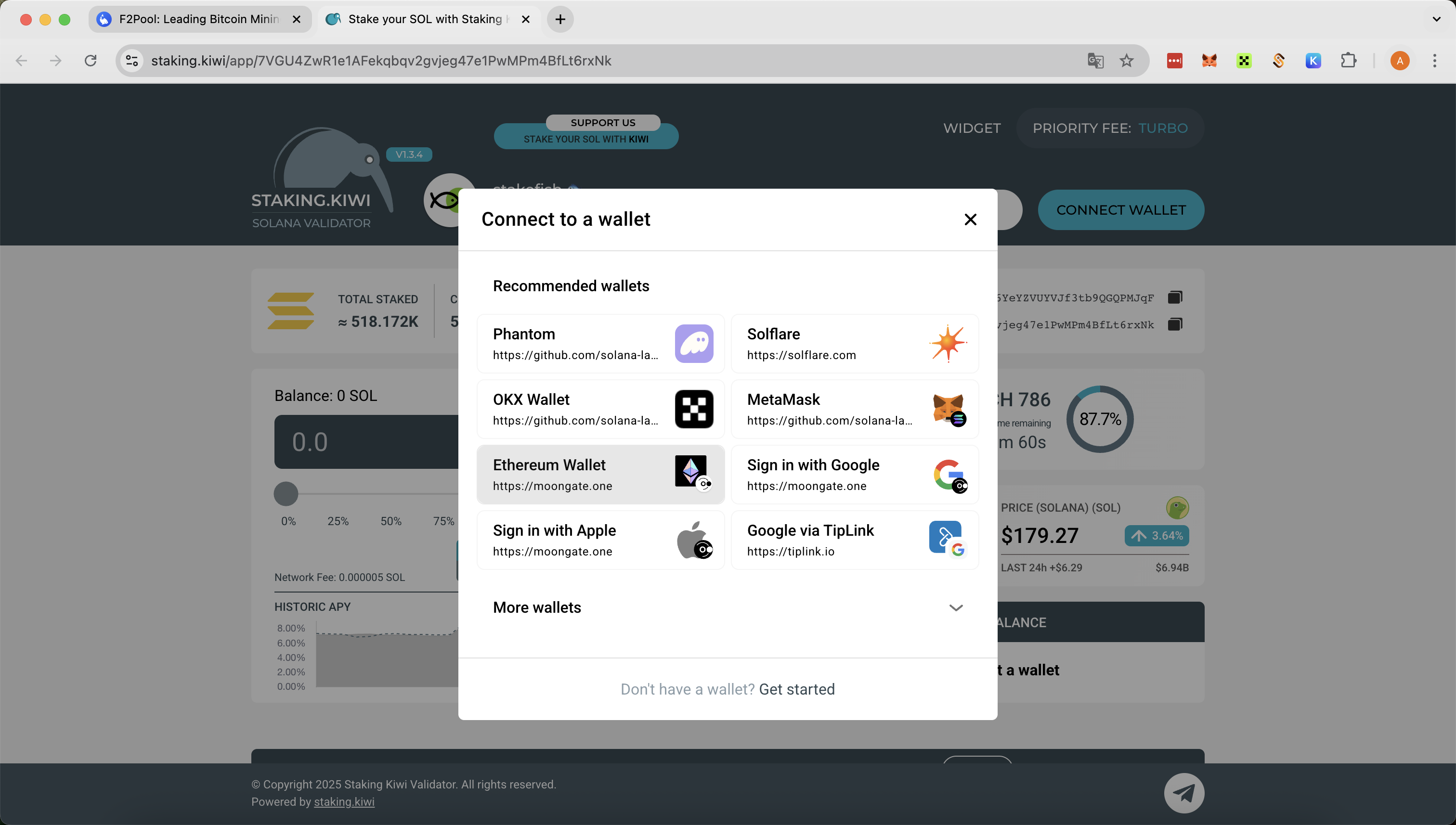Choose Solflare wallet sun icon

pyautogui.click(x=948, y=343)
